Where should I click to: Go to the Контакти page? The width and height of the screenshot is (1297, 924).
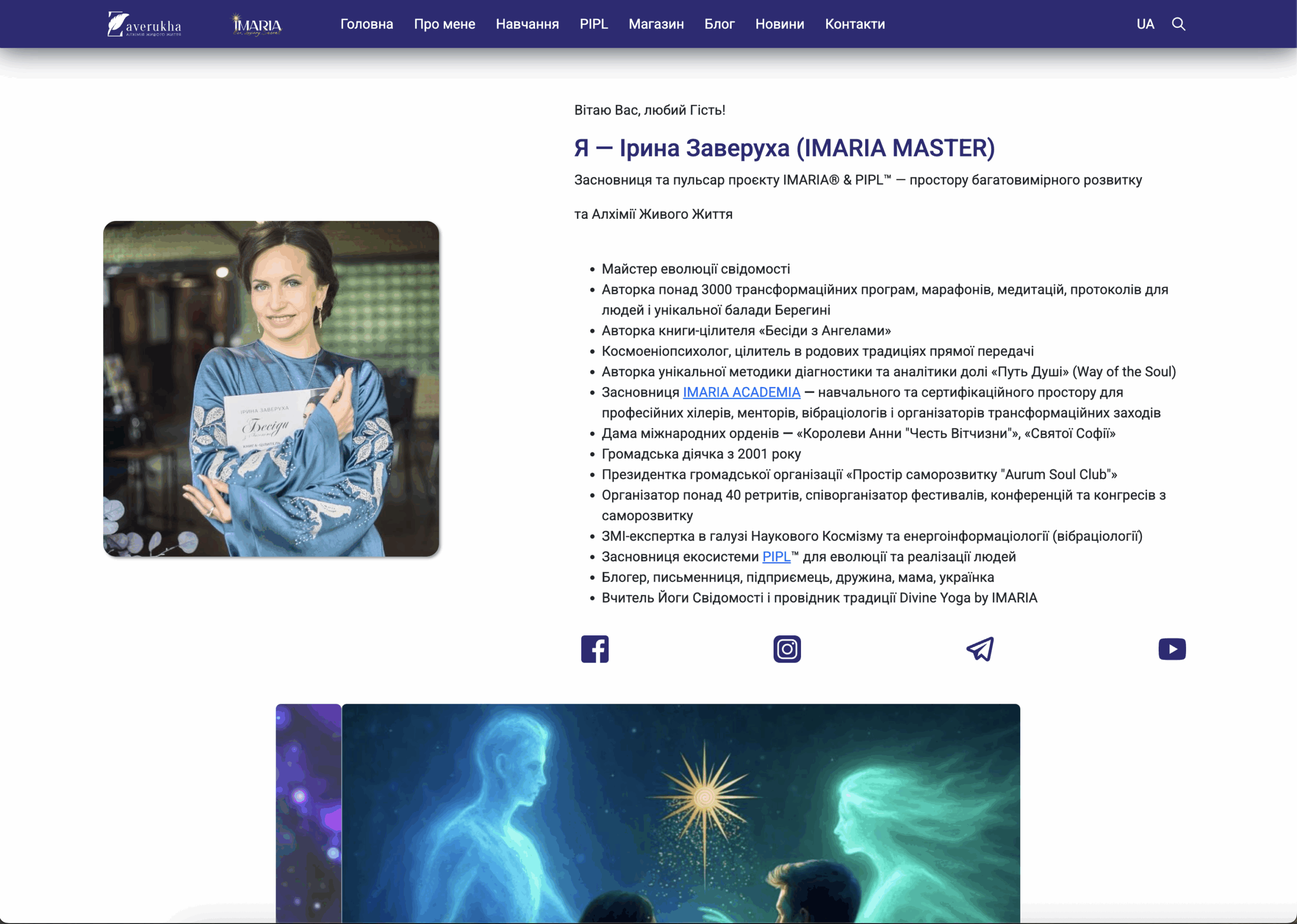pyautogui.click(x=854, y=24)
